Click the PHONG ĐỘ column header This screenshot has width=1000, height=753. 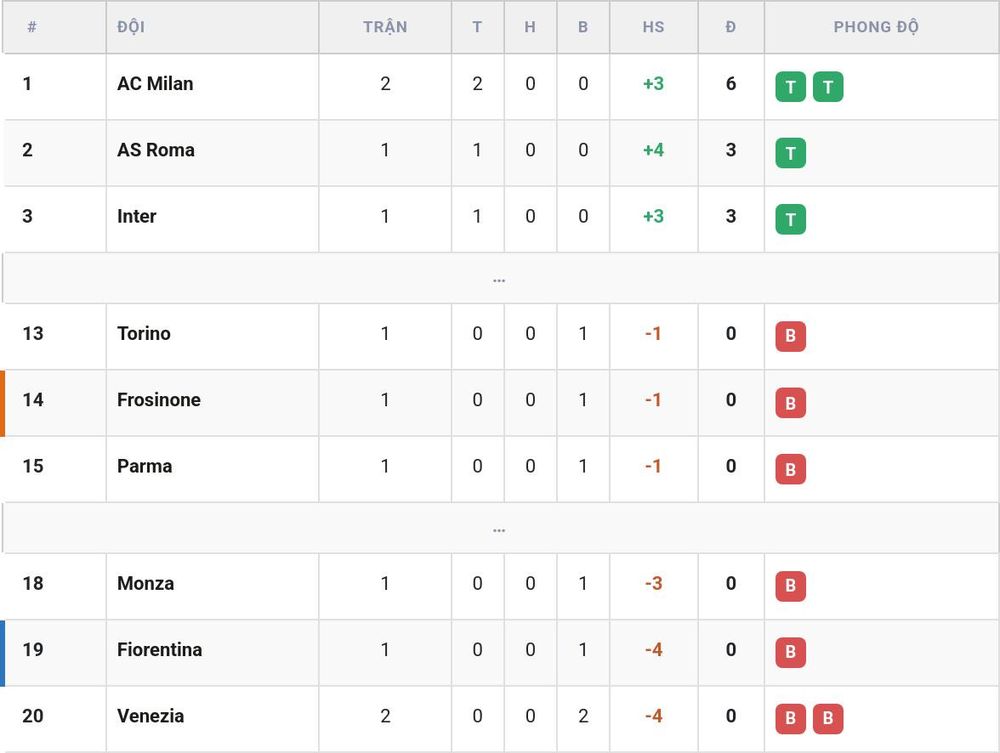[x=876, y=27]
